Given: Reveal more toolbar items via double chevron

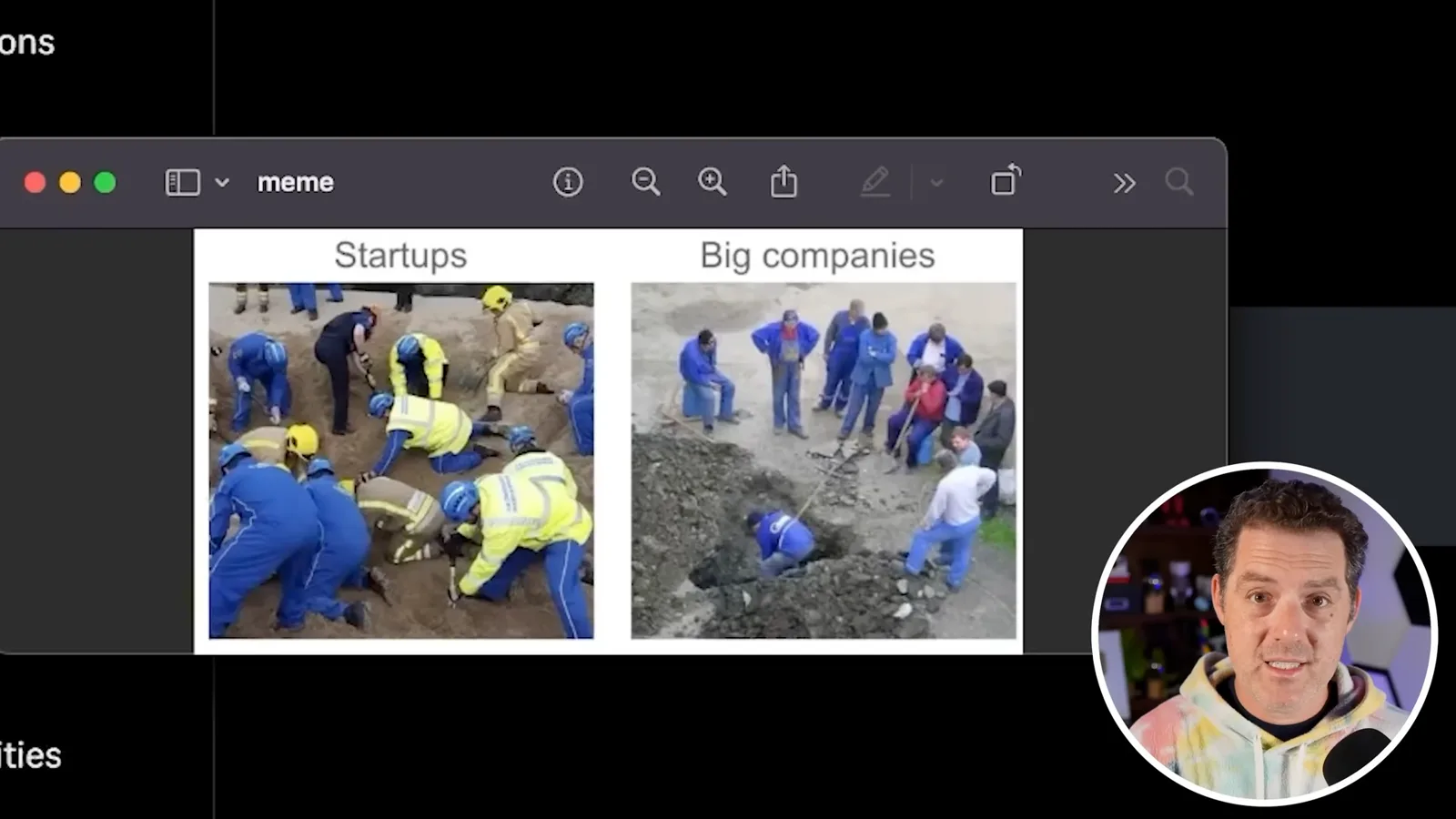Looking at the screenshot, I should point(1124,183).
